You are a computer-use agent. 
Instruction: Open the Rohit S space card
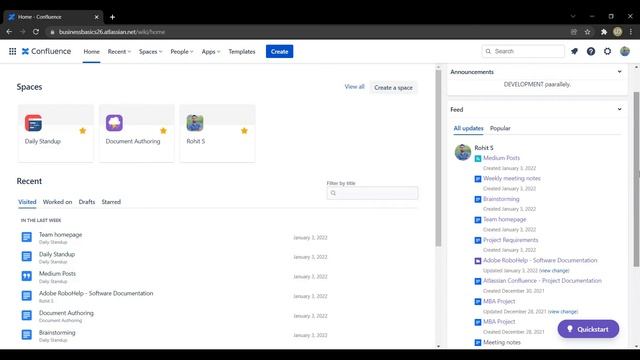pyautogui.click(x=218, y=133)
